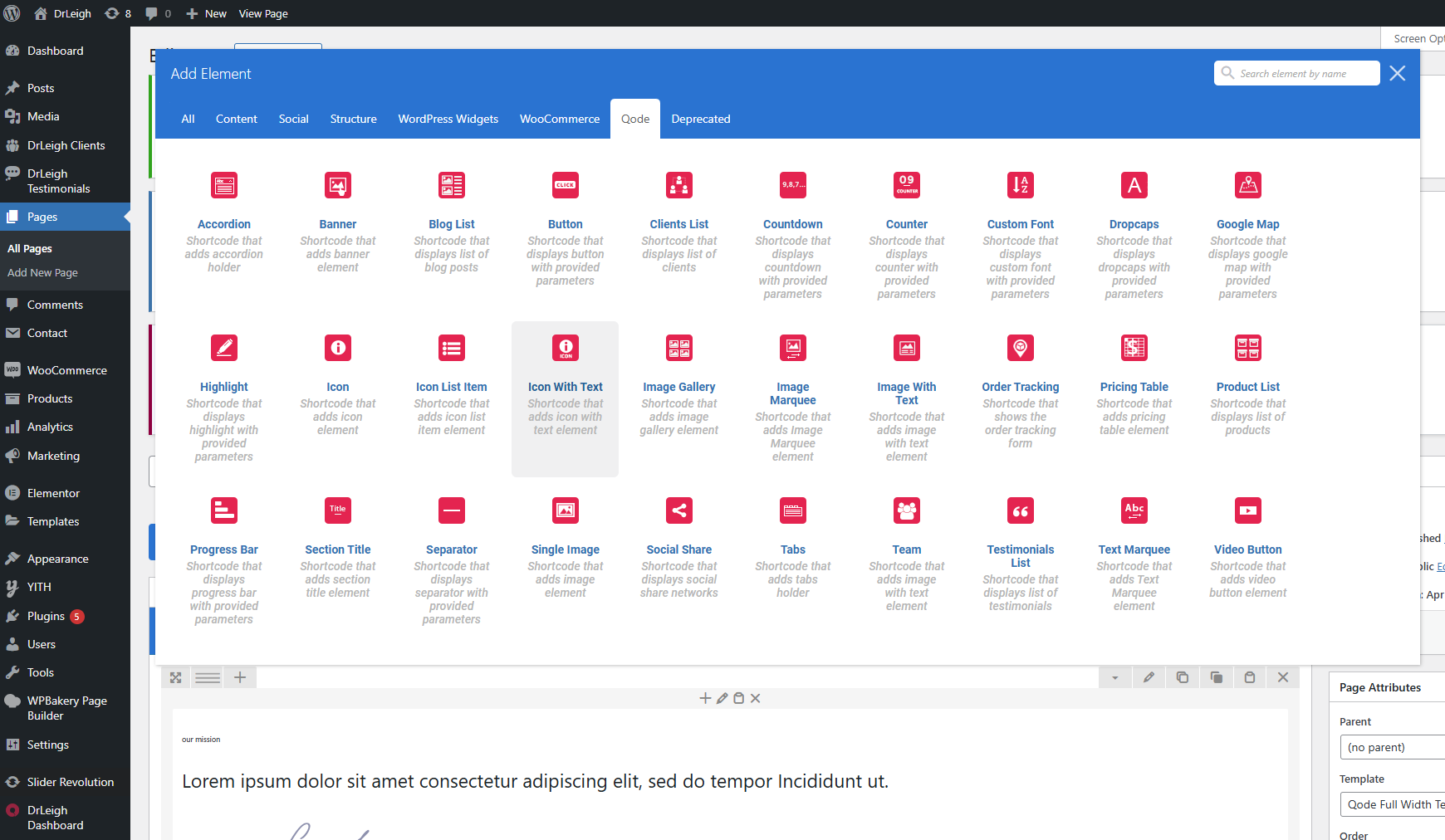Add the Countdown element
This screenshot has height=840, width=1445.
coord(793,224)
